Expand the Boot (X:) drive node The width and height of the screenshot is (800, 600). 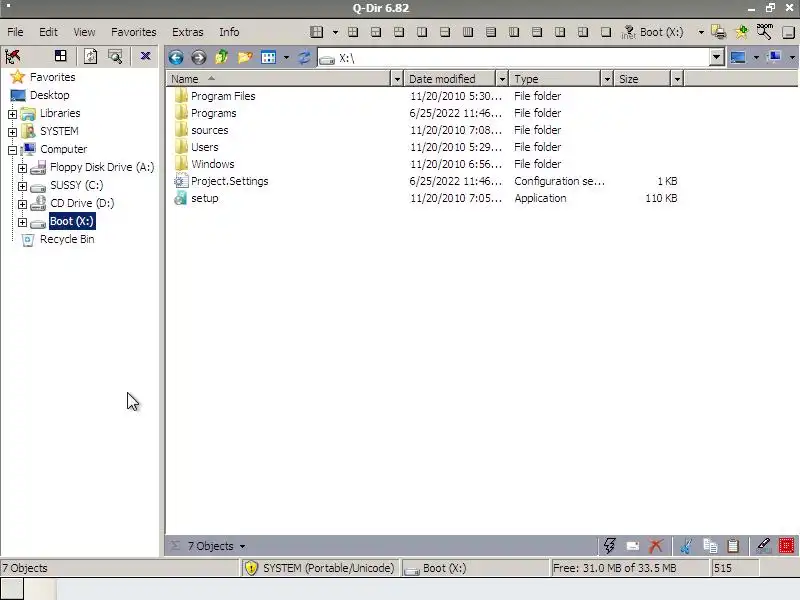click(22, 222)
